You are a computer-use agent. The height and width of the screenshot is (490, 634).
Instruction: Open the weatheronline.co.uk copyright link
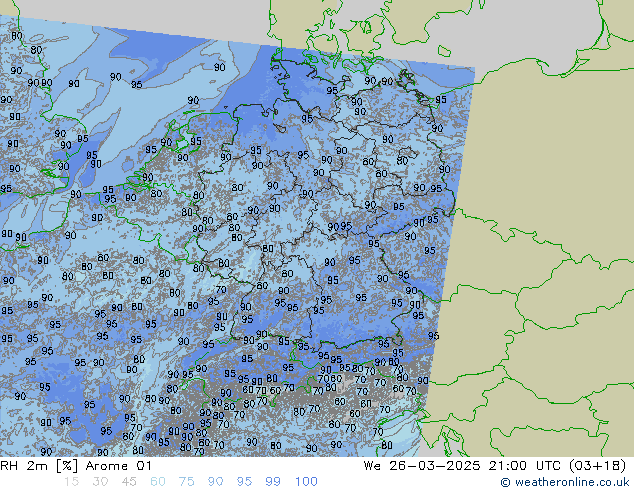[564, 482]
